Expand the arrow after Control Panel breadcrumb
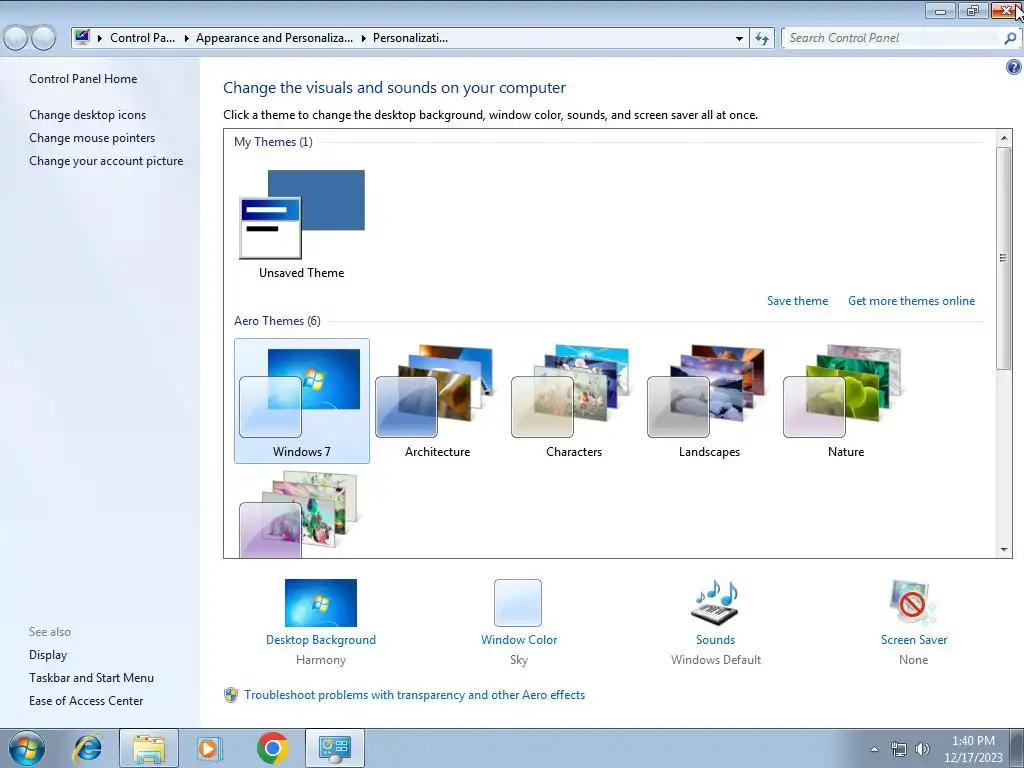This screenshot has width=1024, height=768. 186,38
